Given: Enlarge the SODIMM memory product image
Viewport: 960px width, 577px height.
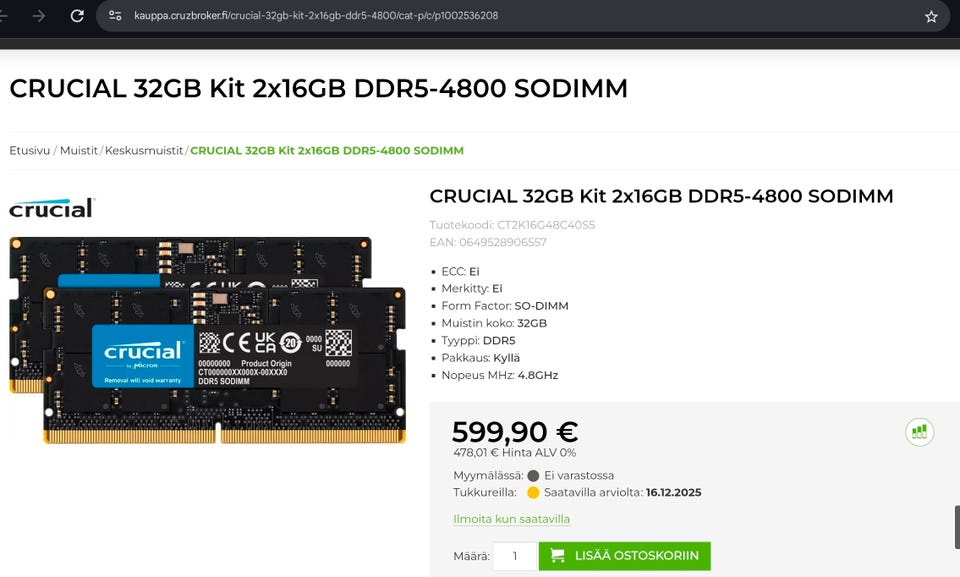Looking at the screenshot, I should click(x=208, y=340).
